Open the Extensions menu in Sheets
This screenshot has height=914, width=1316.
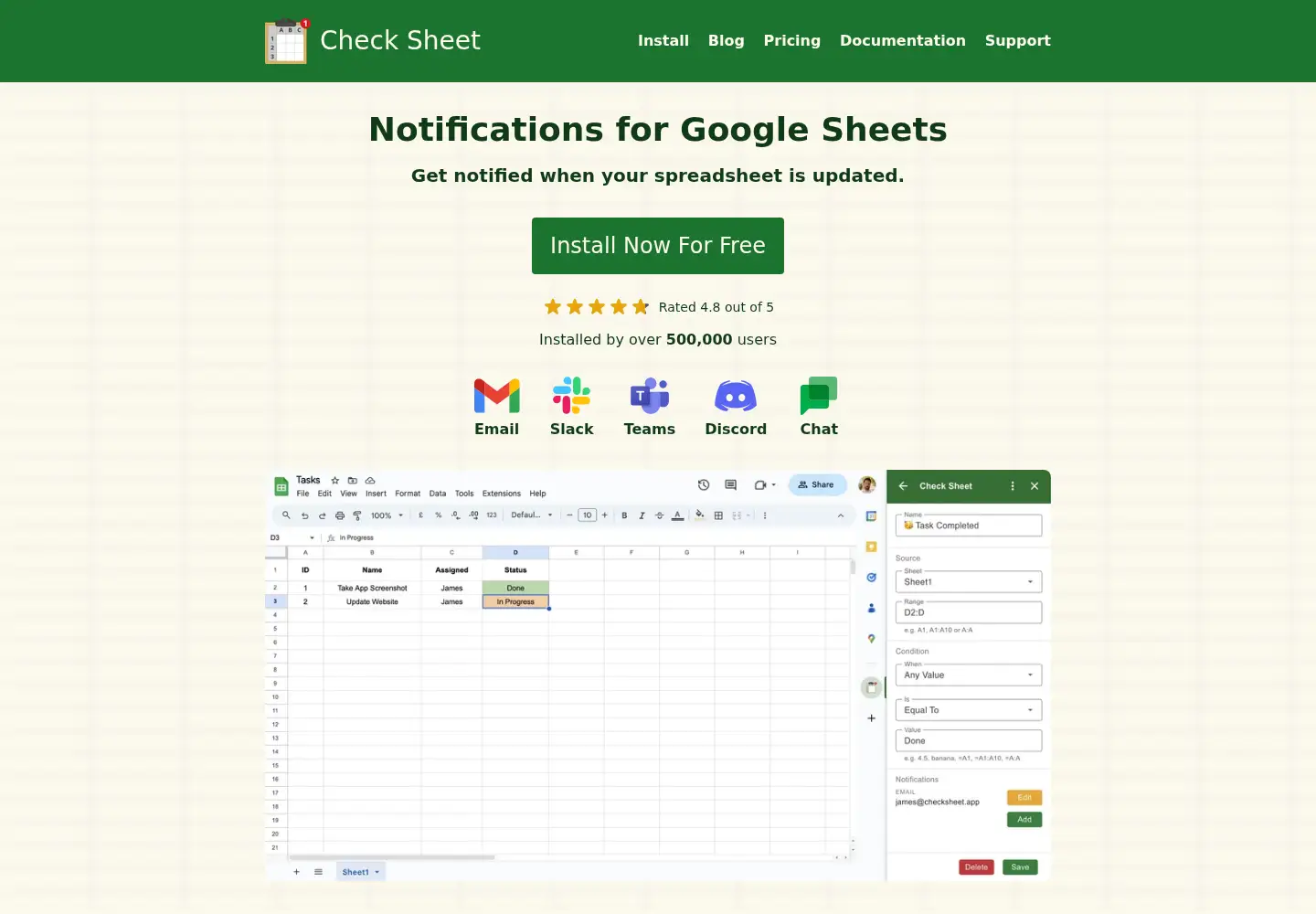pos(502,494)
